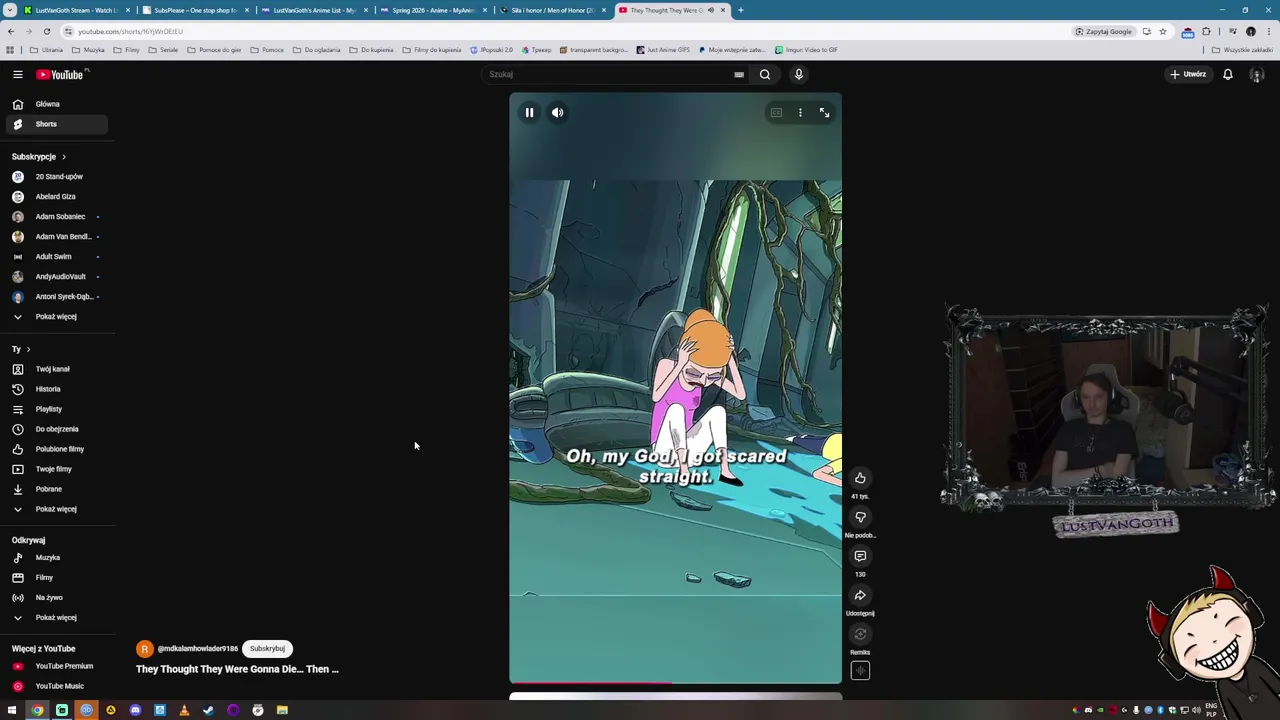Open browser extensions puzzle icon

[1206, 31]
